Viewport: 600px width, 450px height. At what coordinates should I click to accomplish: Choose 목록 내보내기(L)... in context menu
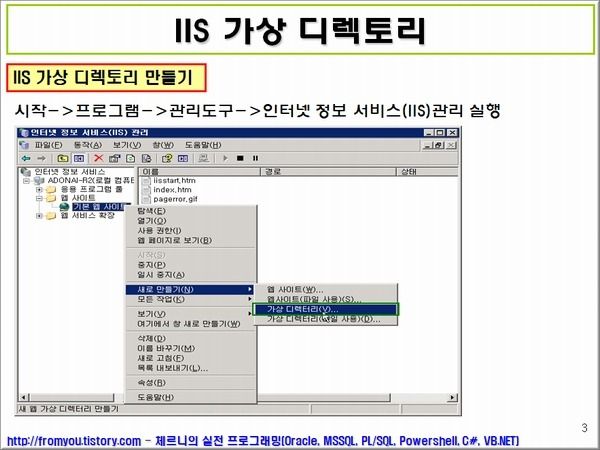pos(191,368)
